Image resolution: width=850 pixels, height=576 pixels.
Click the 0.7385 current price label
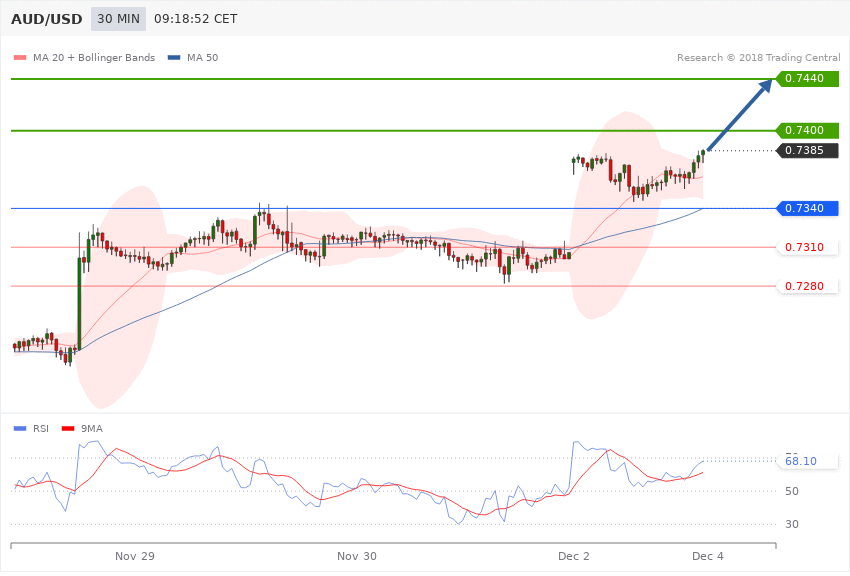(x=808, y=150)
